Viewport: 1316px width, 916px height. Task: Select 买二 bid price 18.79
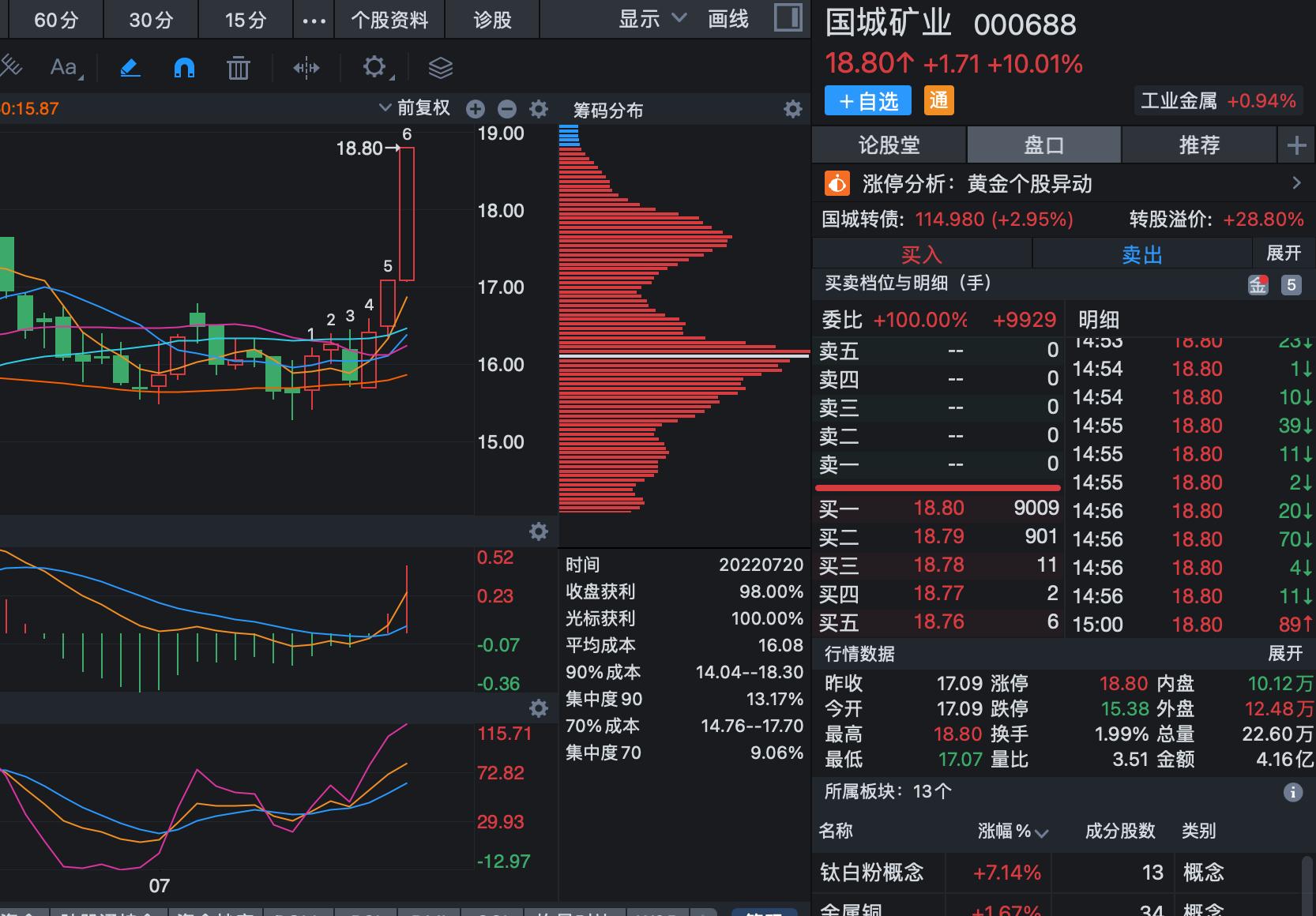[x=938, y=536]
